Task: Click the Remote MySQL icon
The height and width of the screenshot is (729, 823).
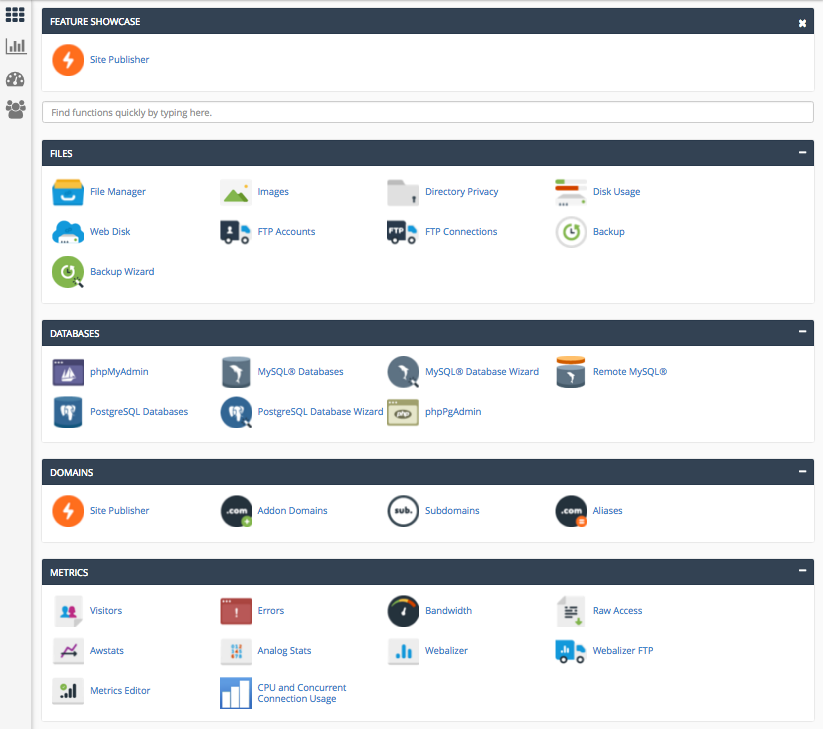Action: coord(571,372)
